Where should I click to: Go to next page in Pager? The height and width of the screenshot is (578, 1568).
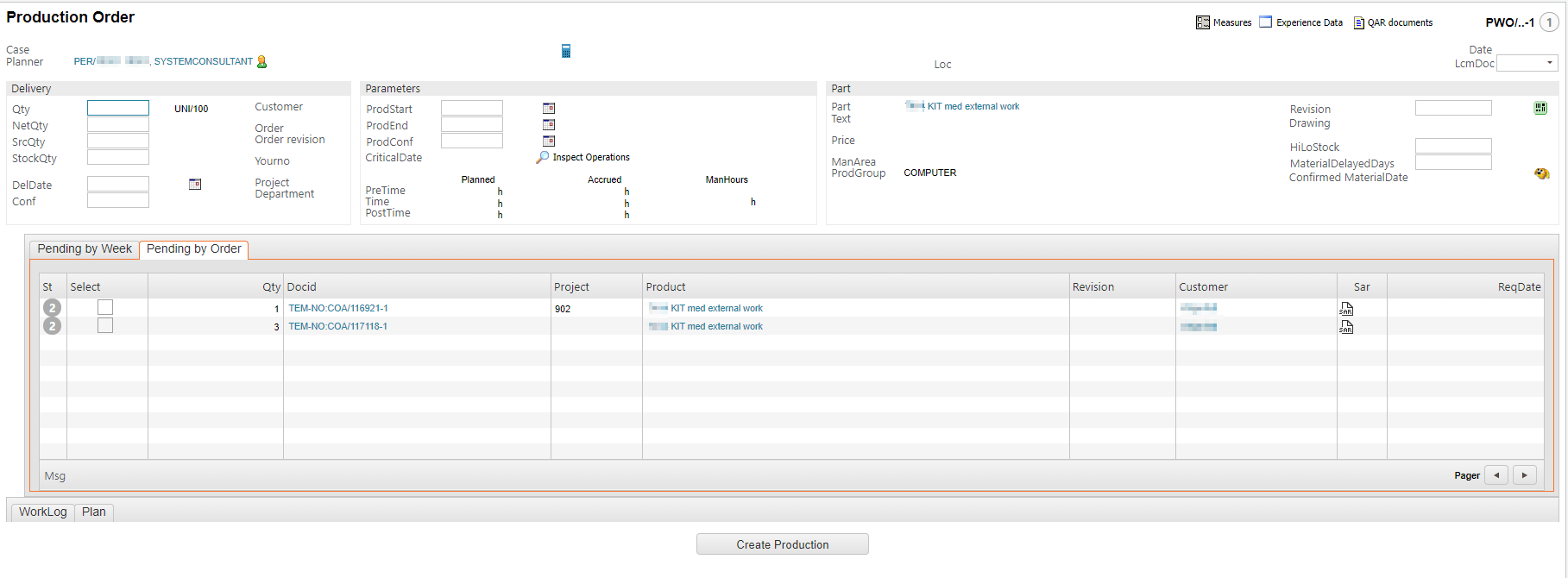1525,475
